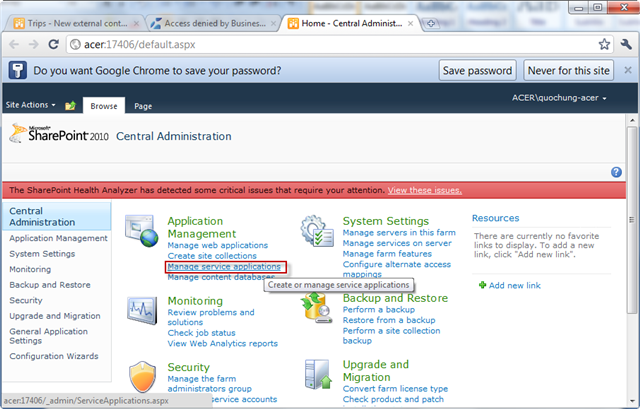
Task: Open Manage web applications link
Action: coord(218,245)
